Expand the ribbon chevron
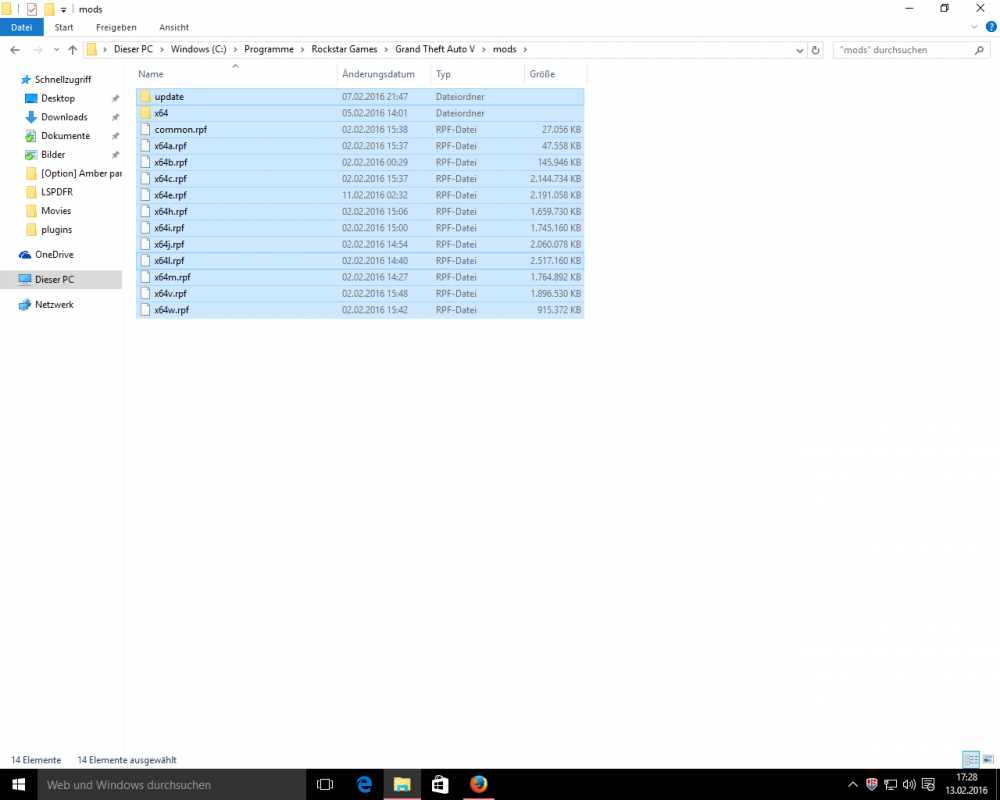Viewport: 1000px width, 800px height. 974,27
